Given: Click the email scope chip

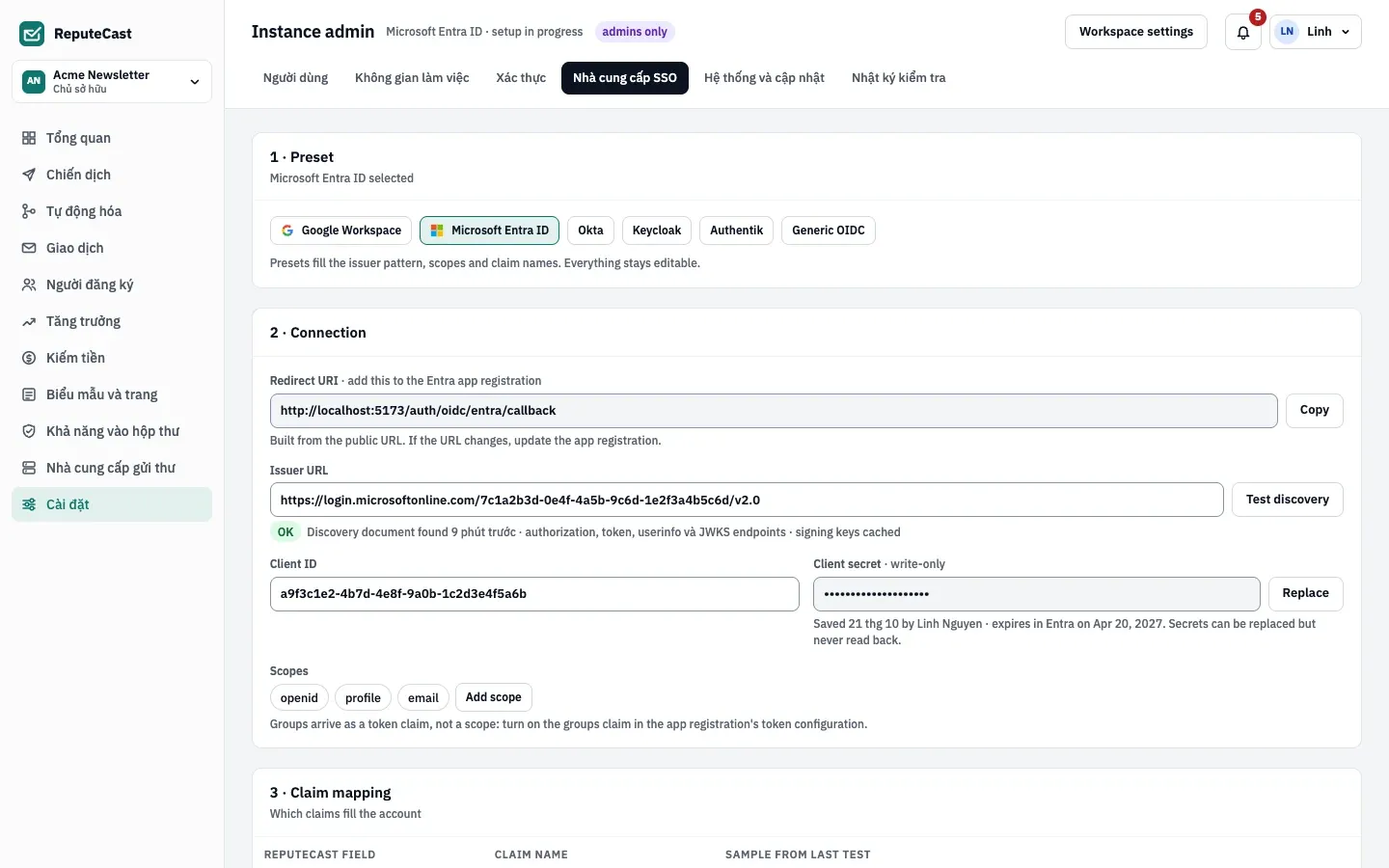Looking at the screenshot, I should point(422,698).
